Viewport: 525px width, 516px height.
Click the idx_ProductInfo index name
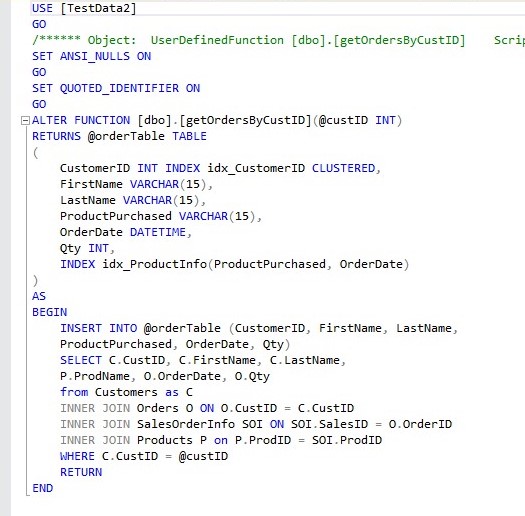[x=155, y=264]
